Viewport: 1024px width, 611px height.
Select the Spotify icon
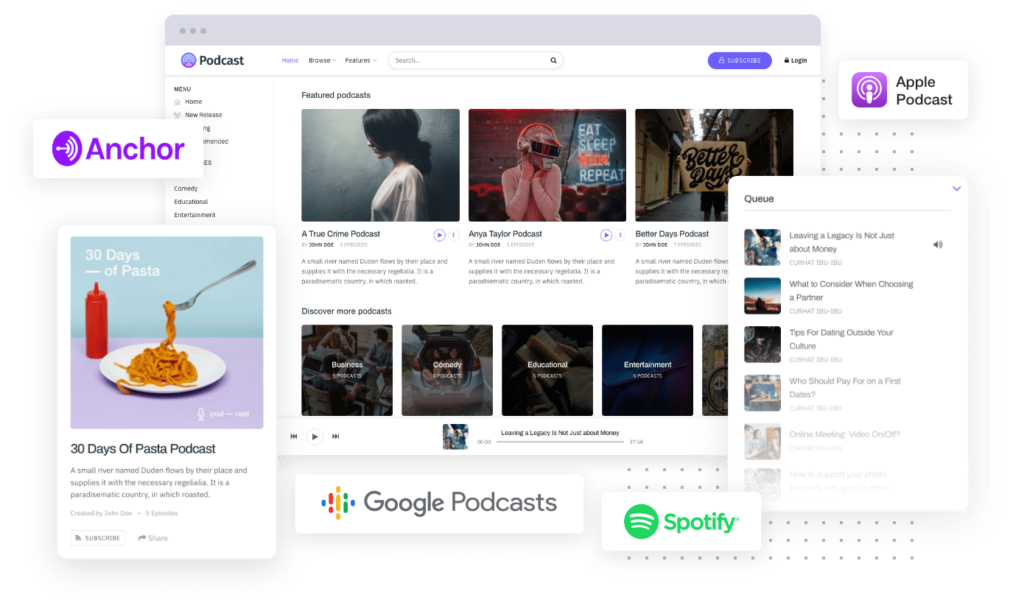point(639,522)
